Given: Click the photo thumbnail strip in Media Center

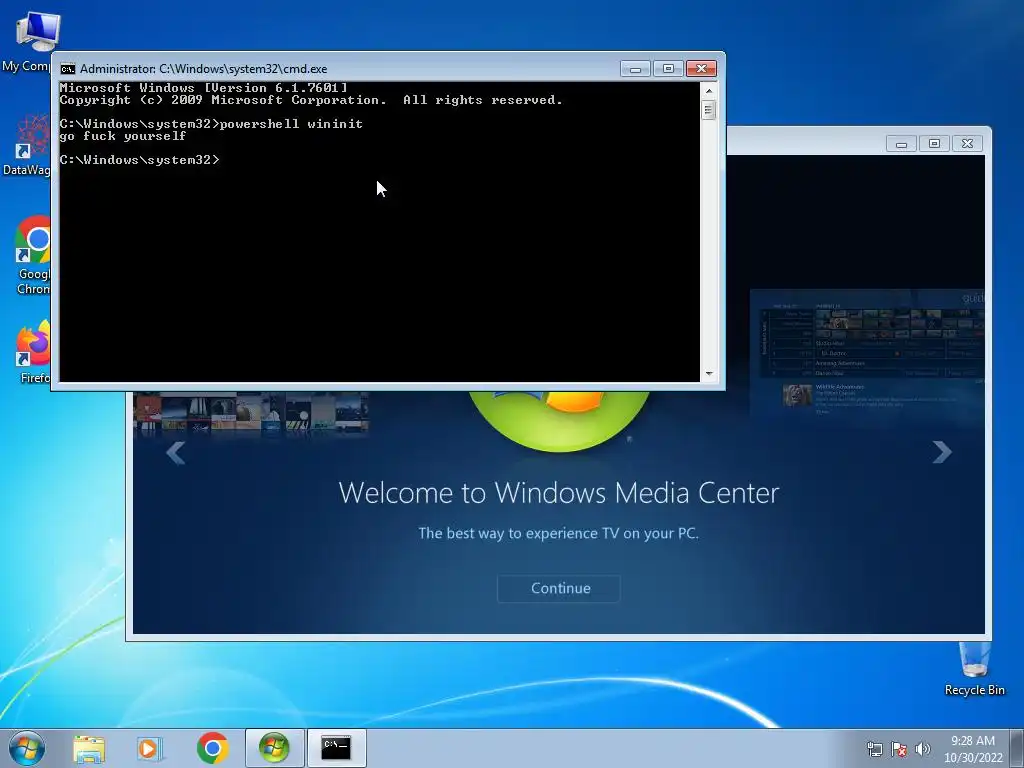Looking at the screenshot, I should [x=252, y=413].
